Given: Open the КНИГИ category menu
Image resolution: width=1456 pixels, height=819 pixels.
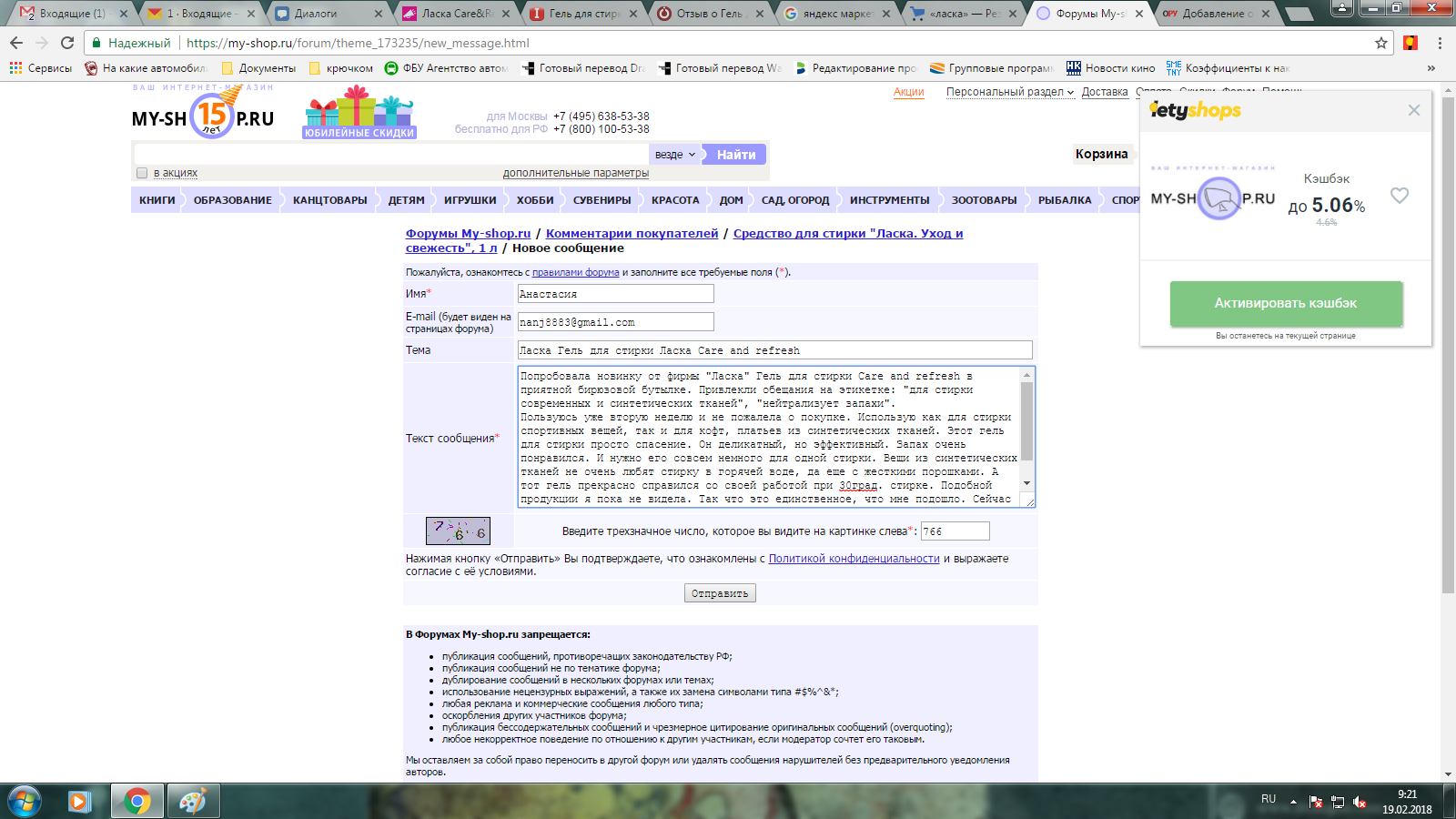Looking at the screenshot, I should coord(157,200).
